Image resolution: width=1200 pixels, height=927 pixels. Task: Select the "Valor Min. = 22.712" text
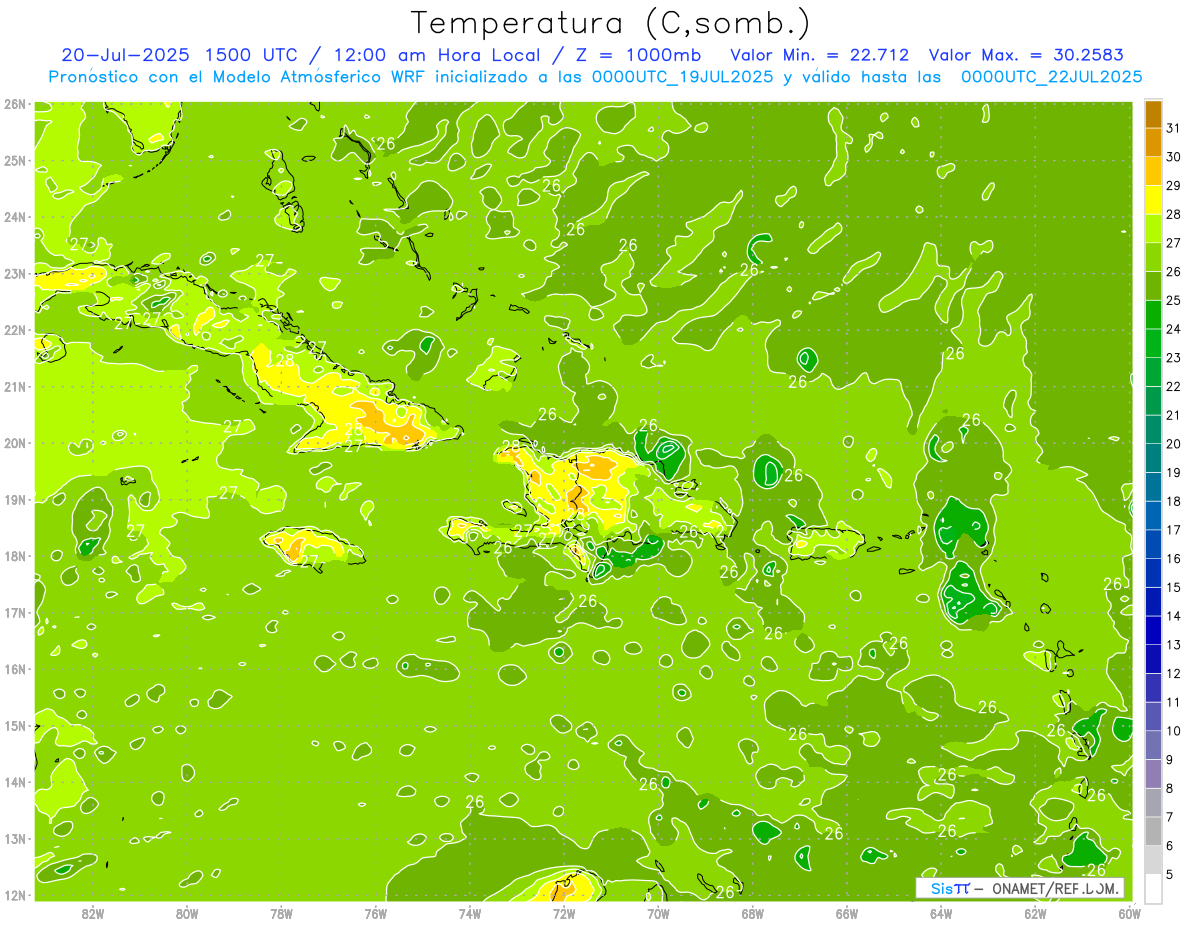[820, 55]
